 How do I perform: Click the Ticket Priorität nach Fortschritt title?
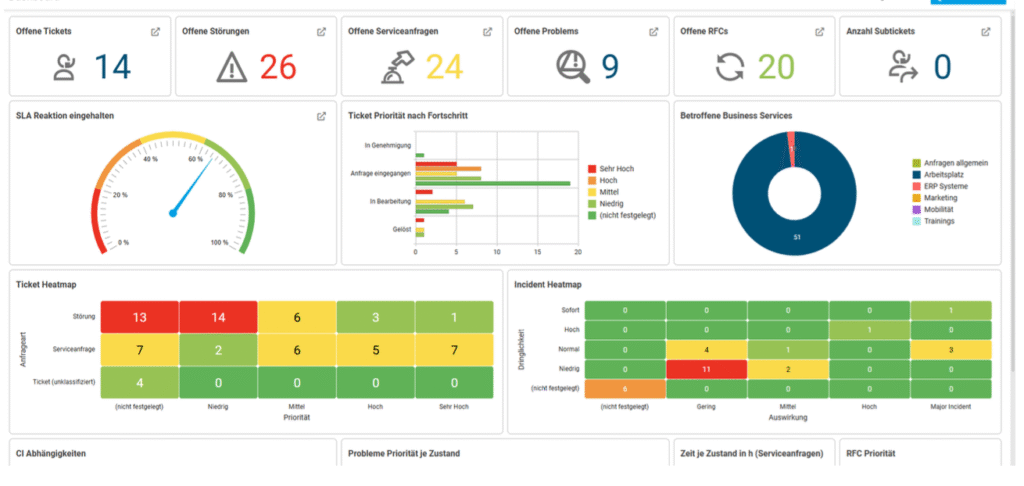tap(408, 116)
